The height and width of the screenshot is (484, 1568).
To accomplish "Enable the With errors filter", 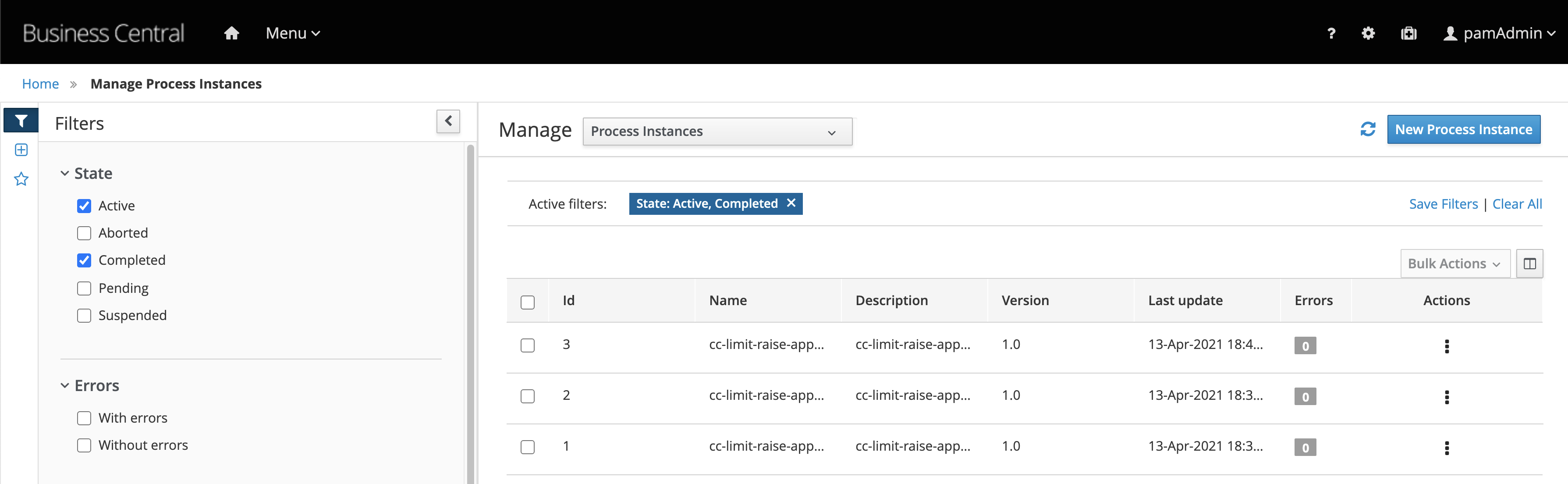I will pyautogui.click(x=84, y=418).
